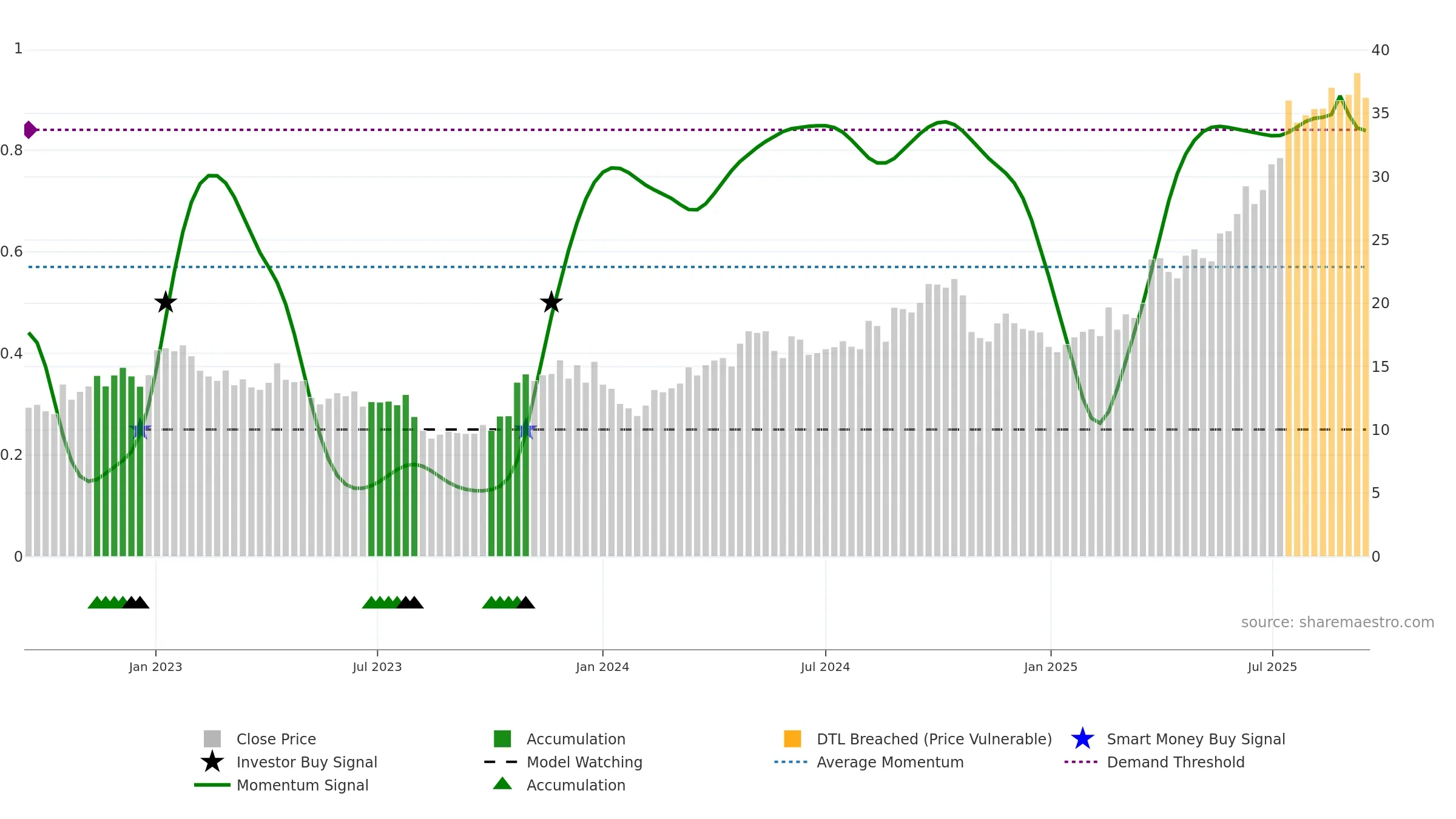Toggle the Momentum Signal legend label
The width and height of the screenshot is (1456, 819).
302,785
